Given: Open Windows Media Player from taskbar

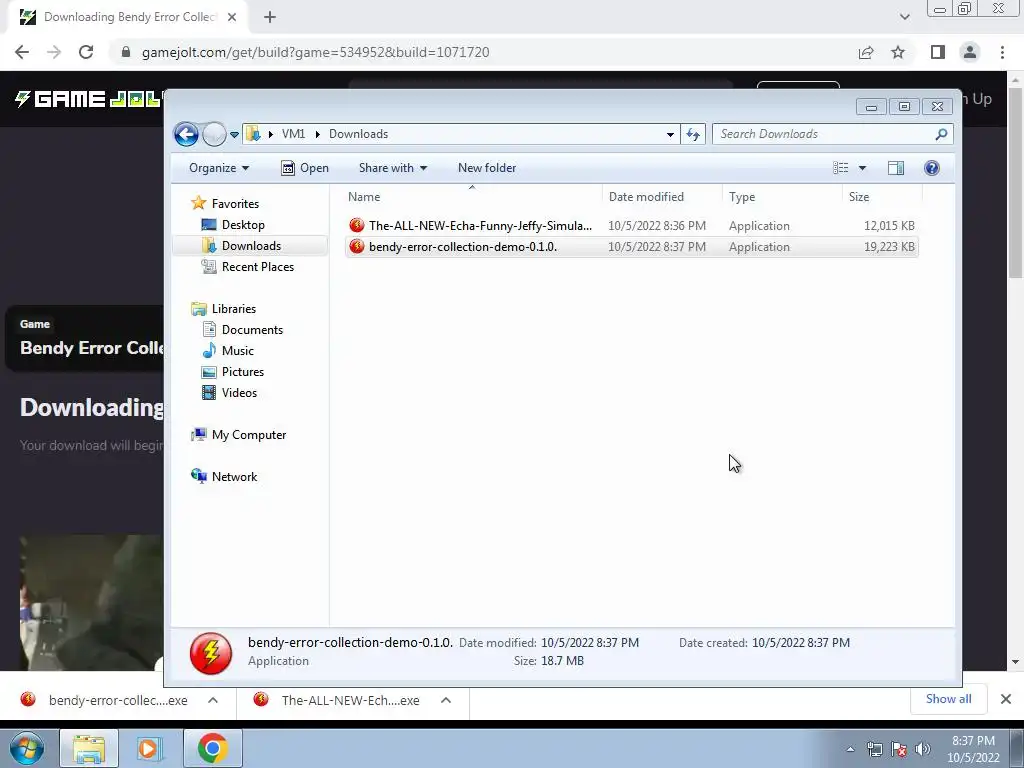Looking at the screenshot, I should tap(148, 748).
